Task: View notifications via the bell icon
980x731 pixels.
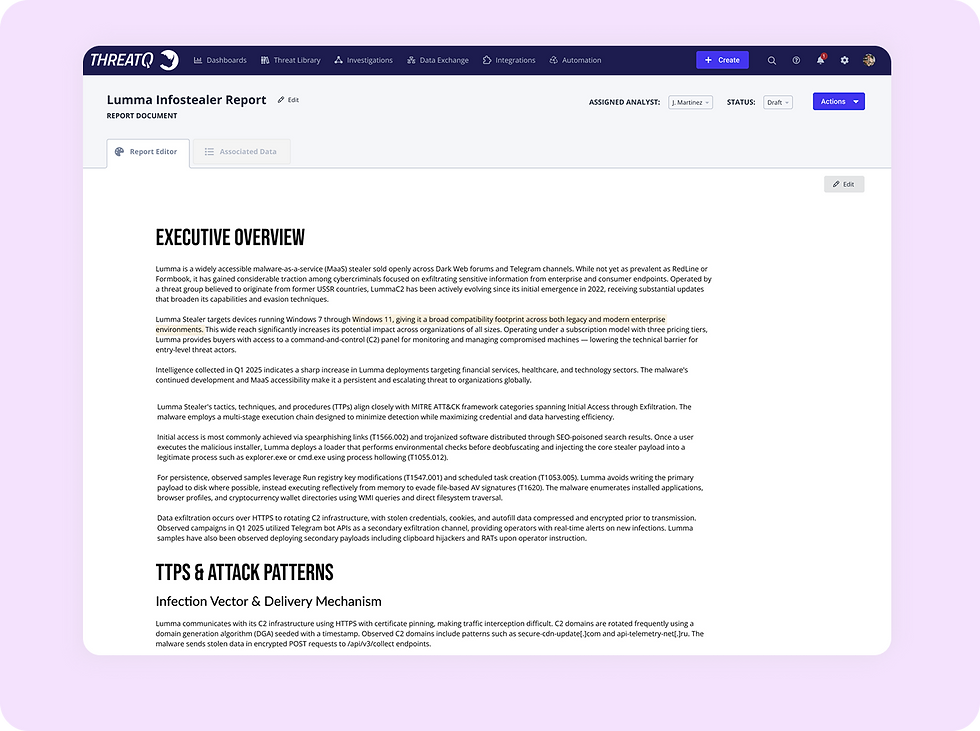Action: point(821,60)
